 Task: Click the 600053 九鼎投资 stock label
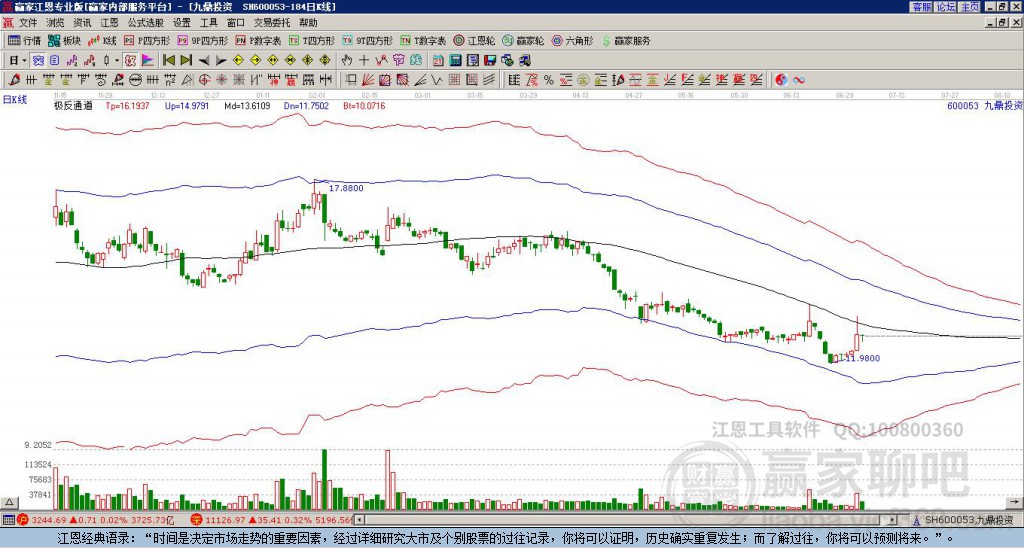pyautogui.click(x=985, y=105)
